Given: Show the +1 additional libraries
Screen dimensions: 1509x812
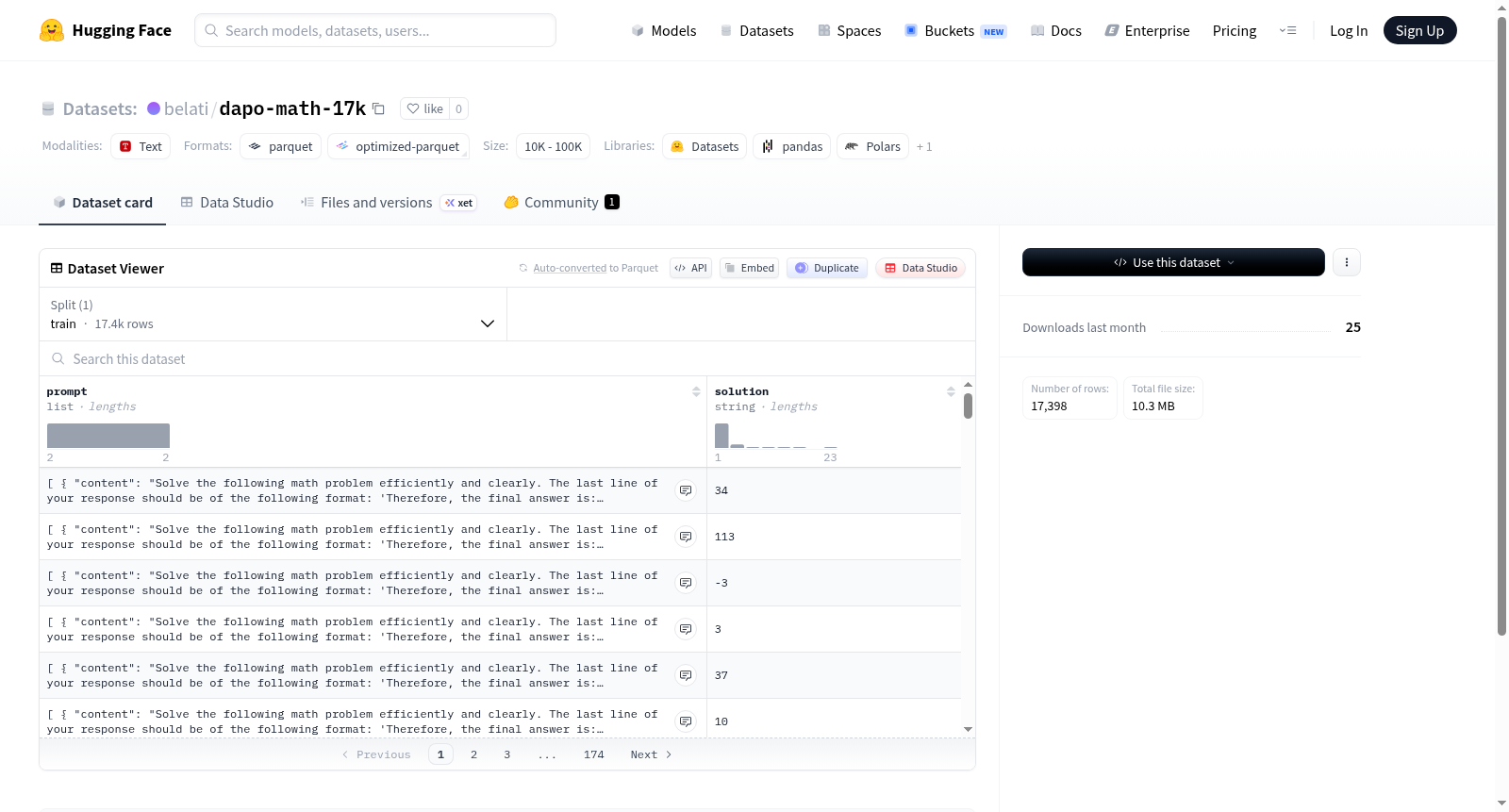Looking at the screenshot, I should [x=924, y=146].
